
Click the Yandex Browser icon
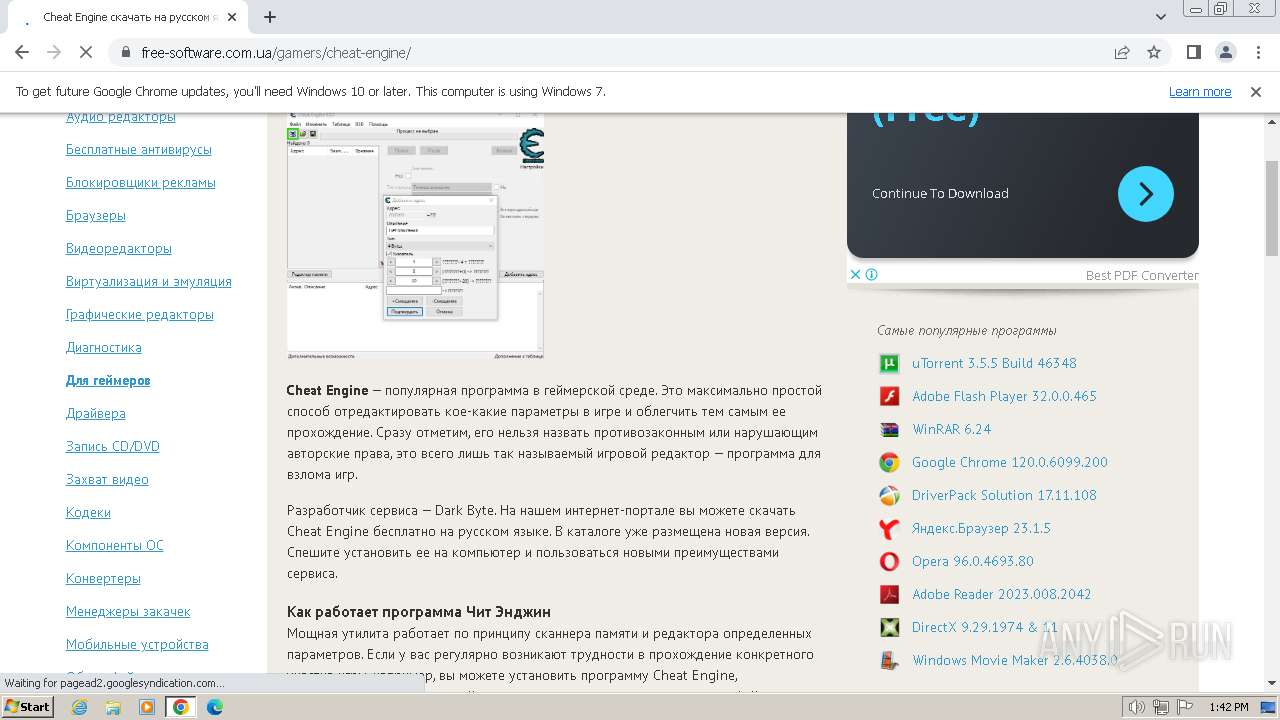point(889,529)
